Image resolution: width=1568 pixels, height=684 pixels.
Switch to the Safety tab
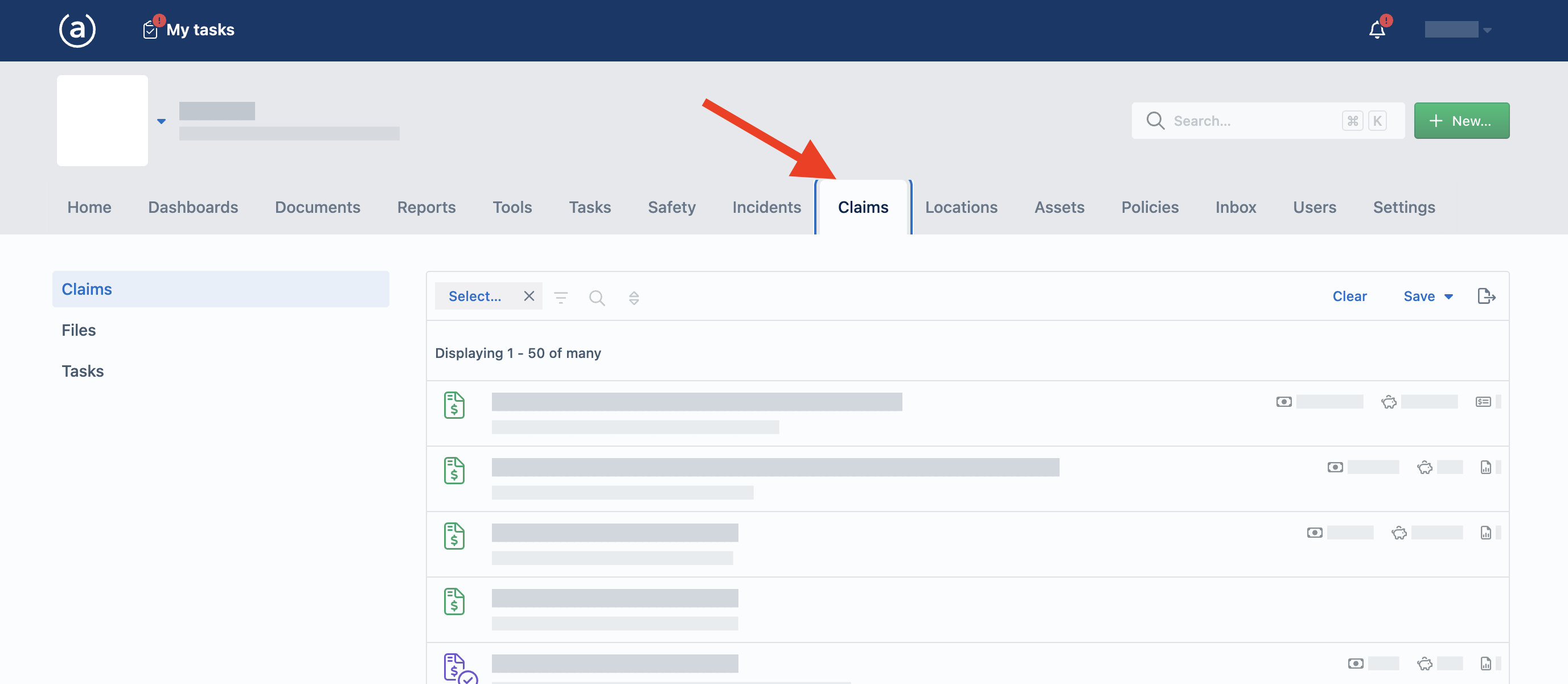click(671, 207)
